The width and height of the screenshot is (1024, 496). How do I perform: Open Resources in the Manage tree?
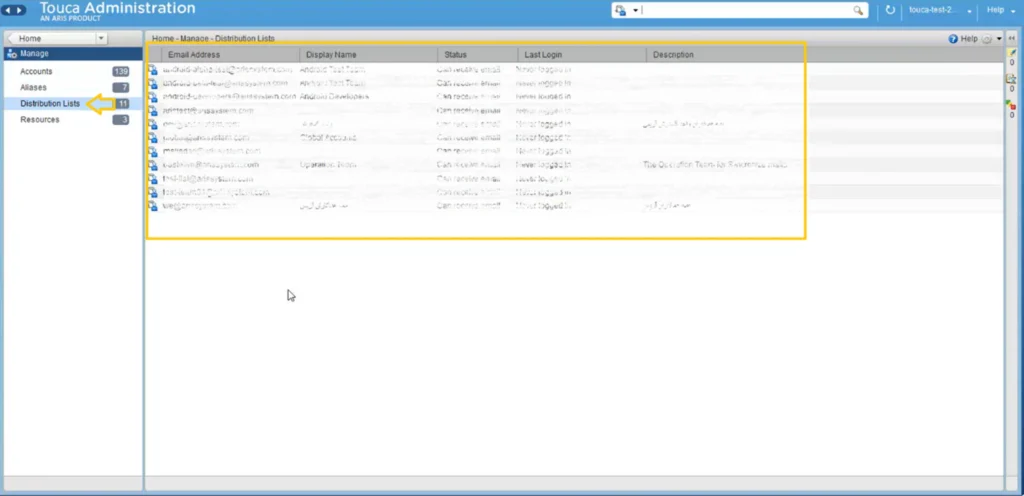[x=40, y=120]
